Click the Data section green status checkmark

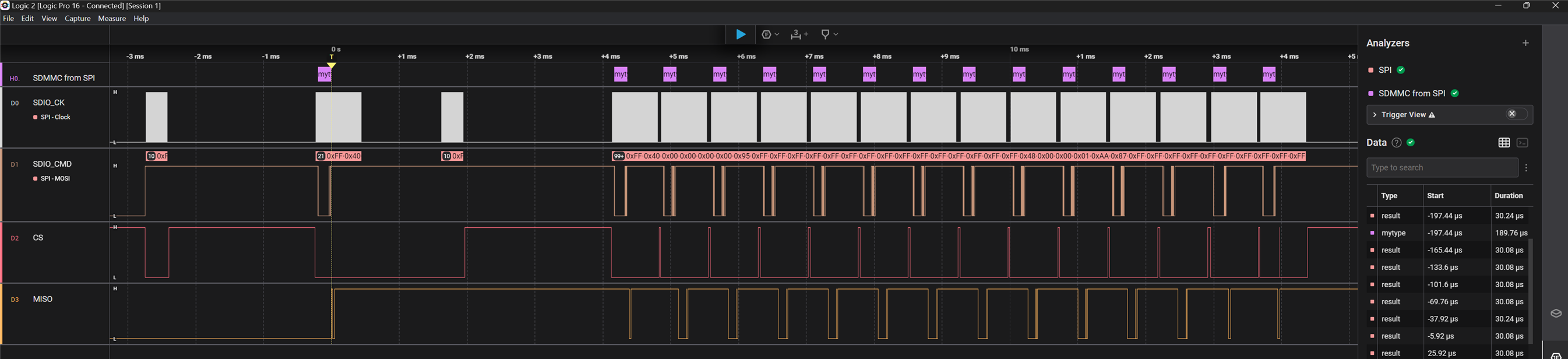(1411, 142)
